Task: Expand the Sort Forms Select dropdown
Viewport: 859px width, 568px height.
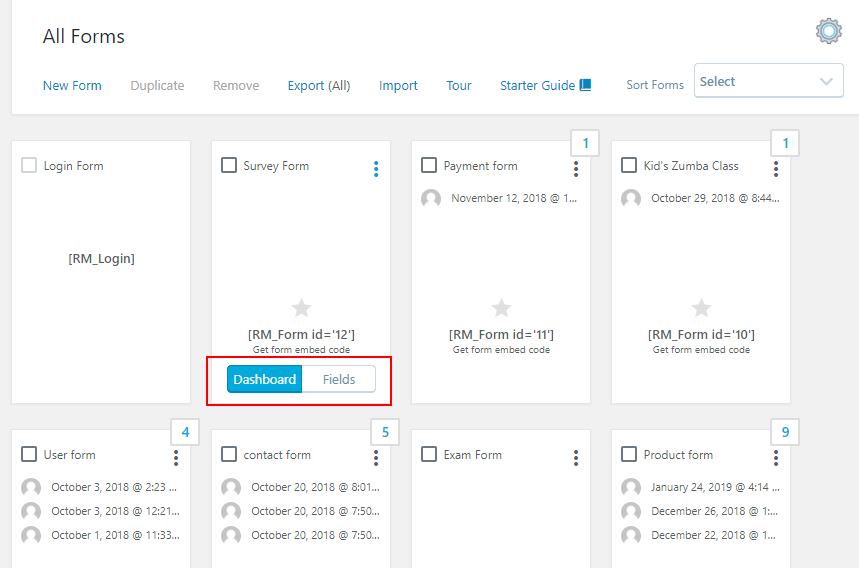Action: tap(767, 81)
